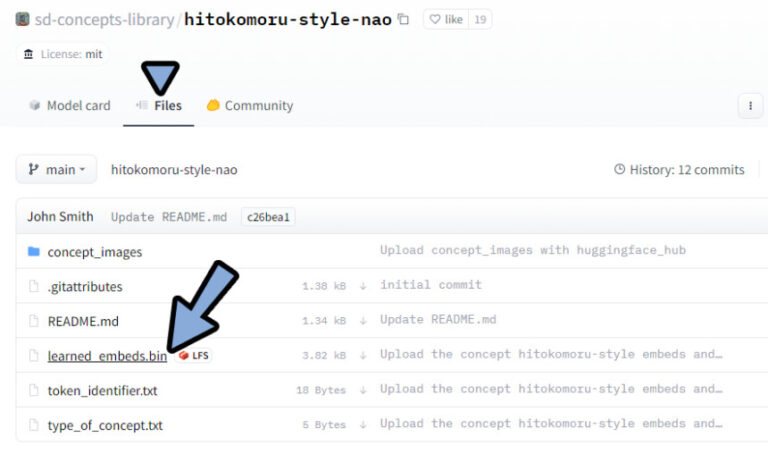The width and height of the screenshot is (768, 462).
Task: Switch to the Files tab
Action: pyautogui.click(x=159, y=105)
